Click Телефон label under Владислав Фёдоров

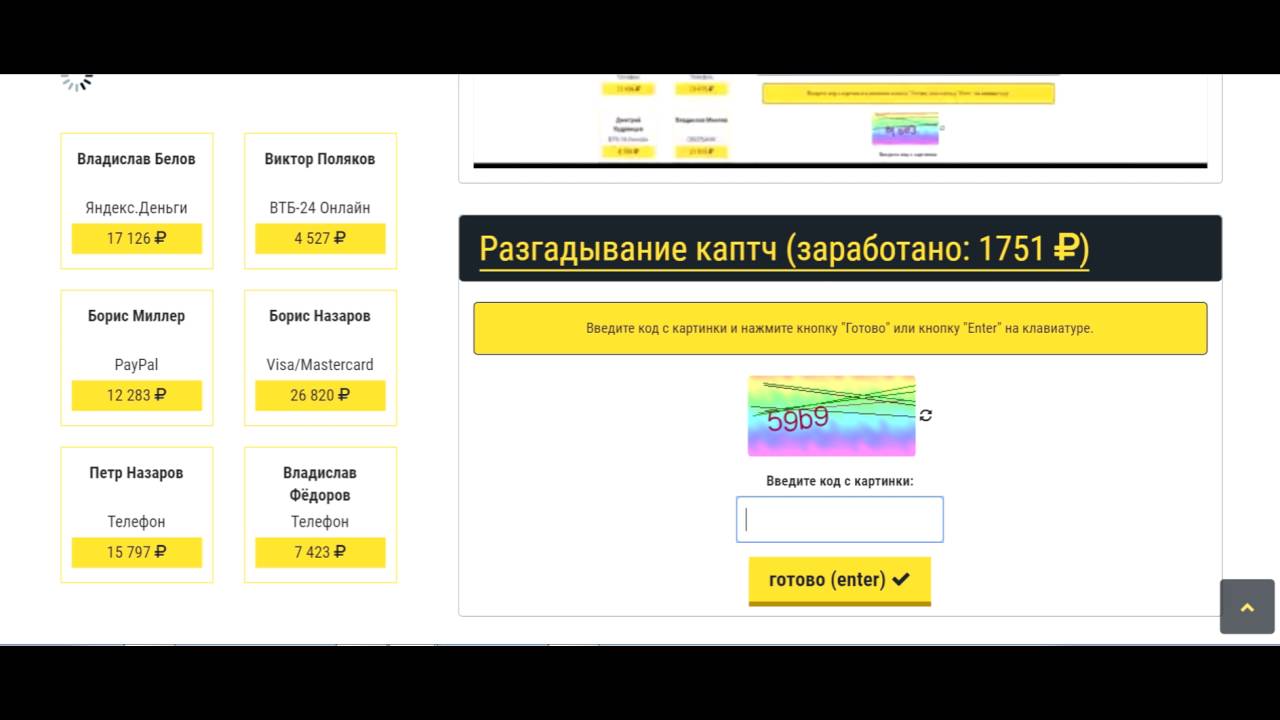[320, 522]
